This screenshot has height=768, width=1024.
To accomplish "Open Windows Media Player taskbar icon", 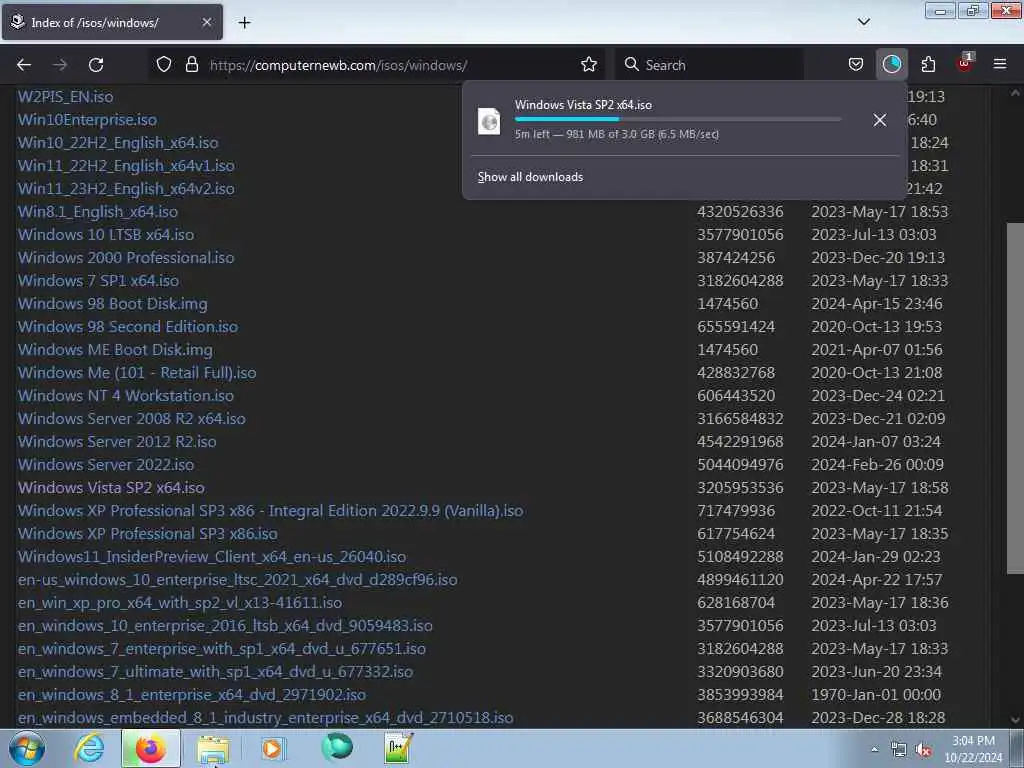I will (272, 748).
